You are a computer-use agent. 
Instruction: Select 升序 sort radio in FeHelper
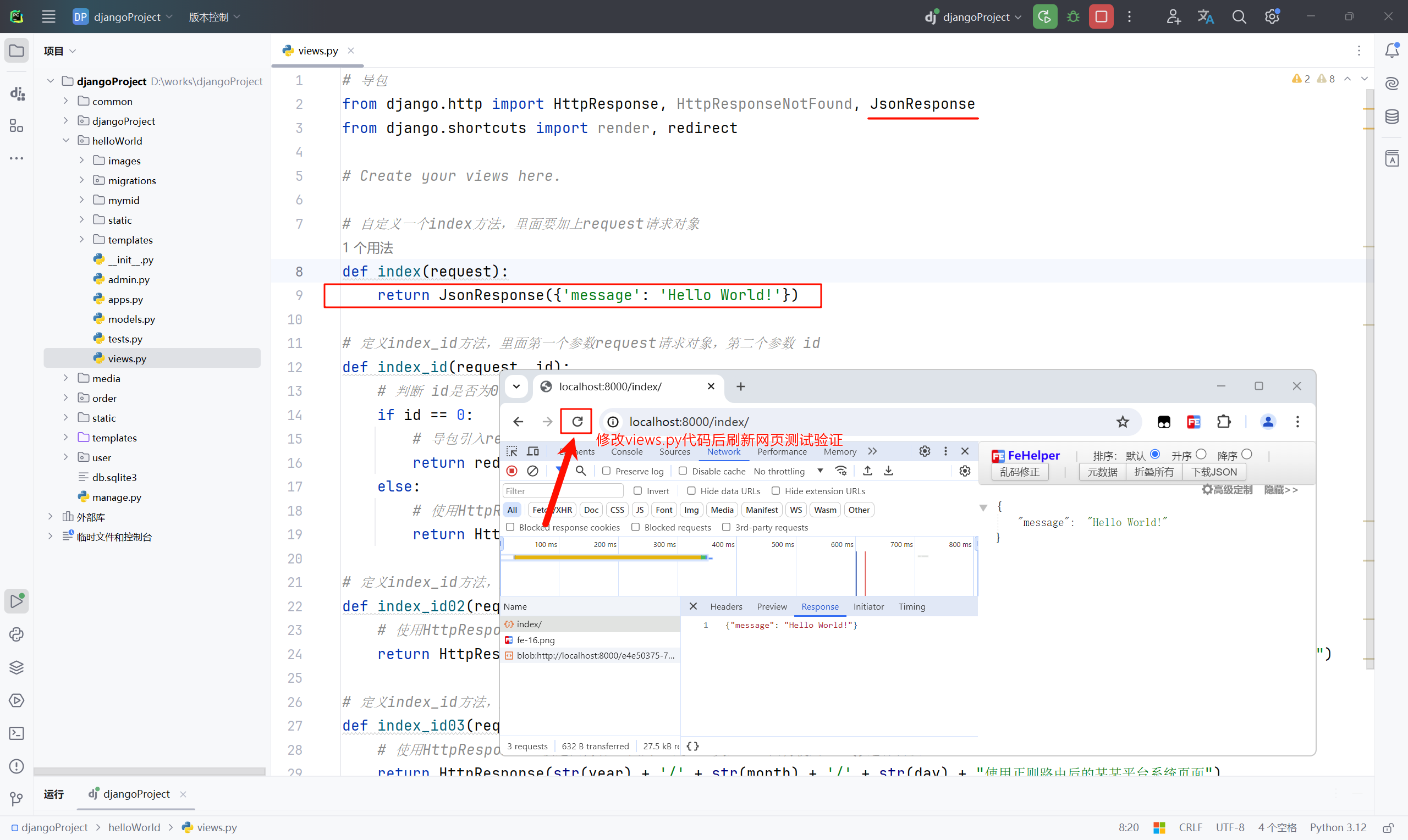1201,455
